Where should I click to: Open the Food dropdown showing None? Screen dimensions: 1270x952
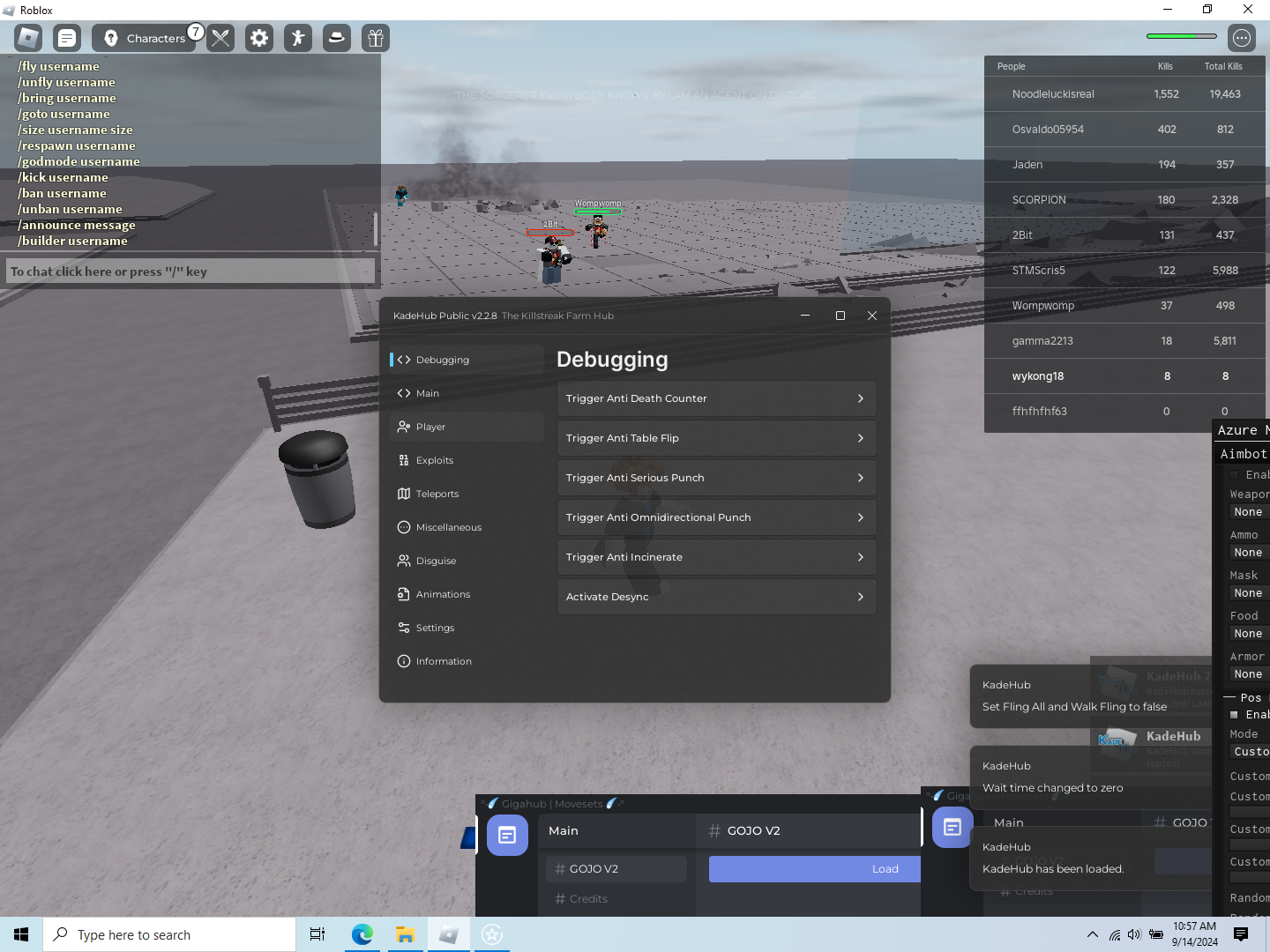1250,634
